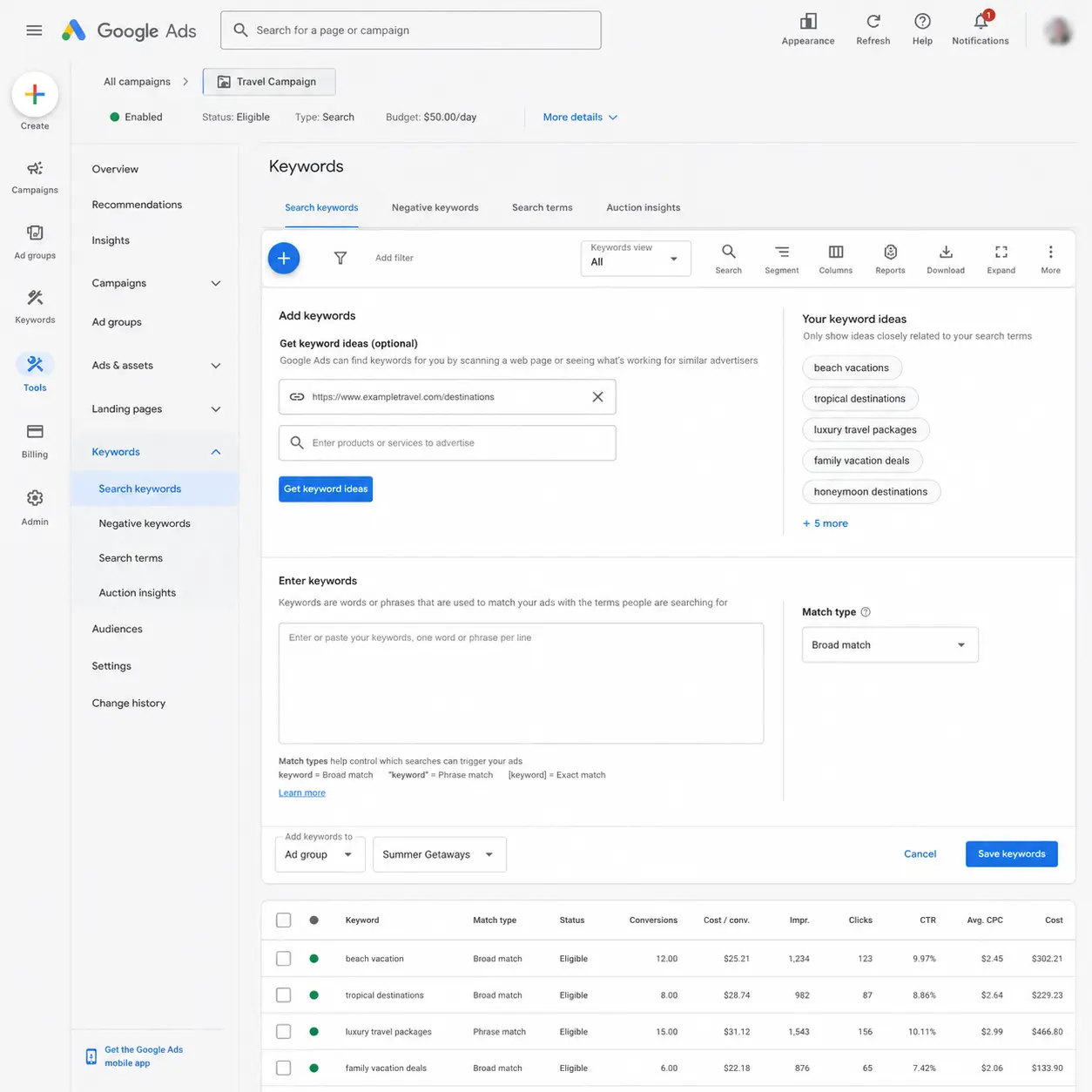Screen dimensions: 1092x1092
Task: Toggle status dot for tropical destinations
Action: click(314, 994)
